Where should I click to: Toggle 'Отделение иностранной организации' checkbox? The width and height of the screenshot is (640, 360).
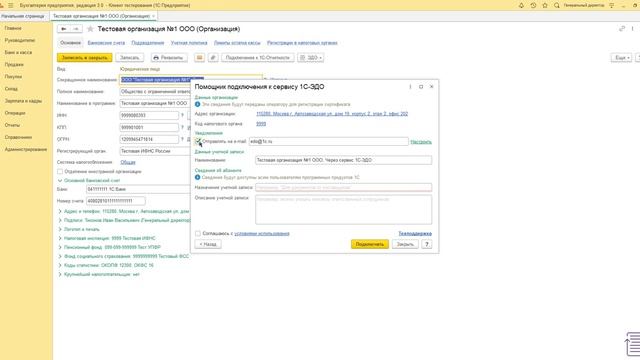tap(60, 171)
